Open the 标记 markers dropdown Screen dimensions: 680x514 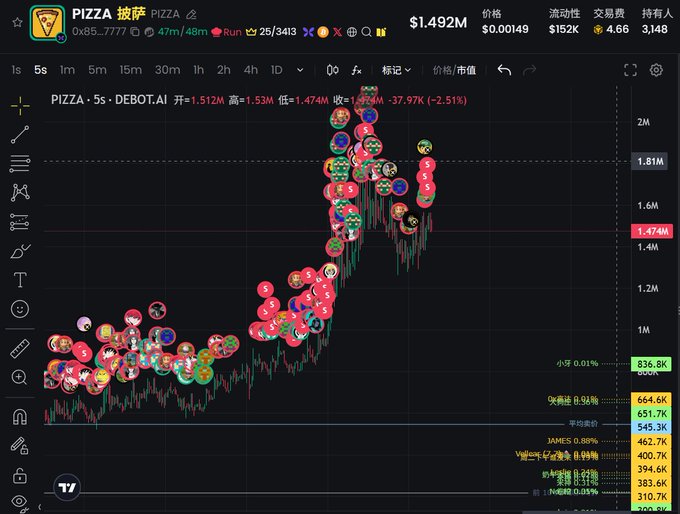click(396, 70)
